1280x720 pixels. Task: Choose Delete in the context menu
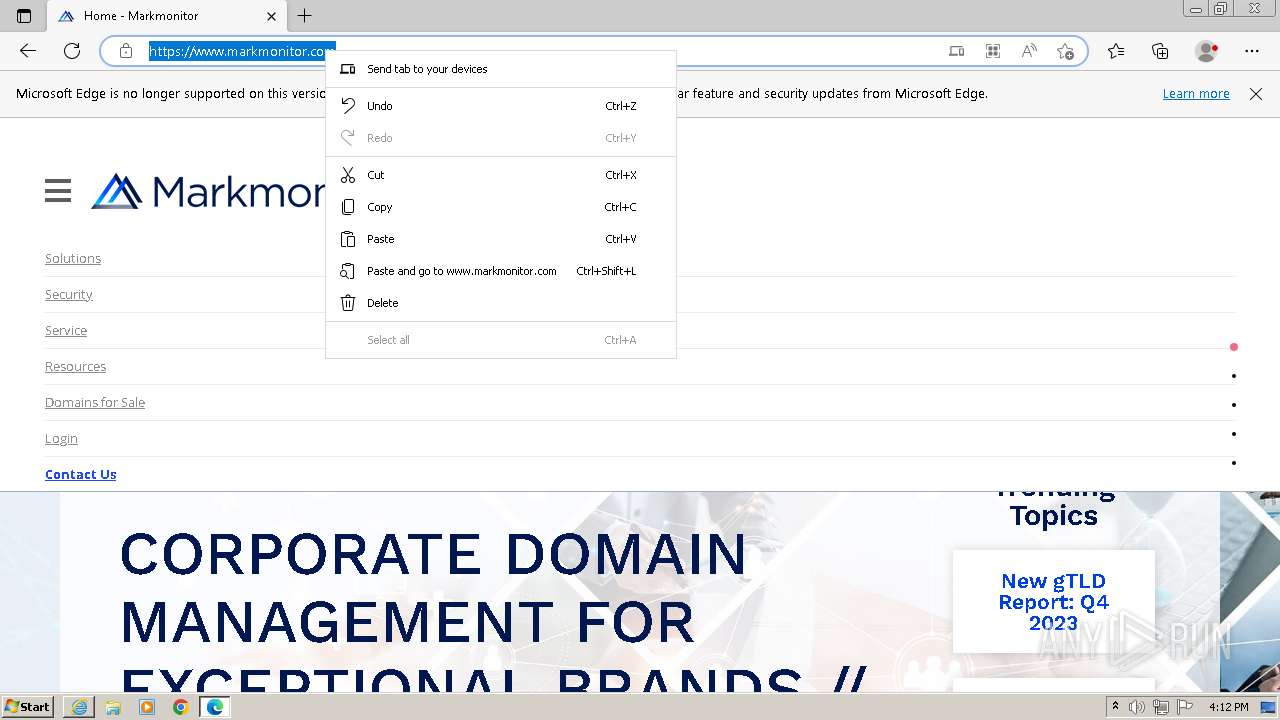[x=501, y=303]
